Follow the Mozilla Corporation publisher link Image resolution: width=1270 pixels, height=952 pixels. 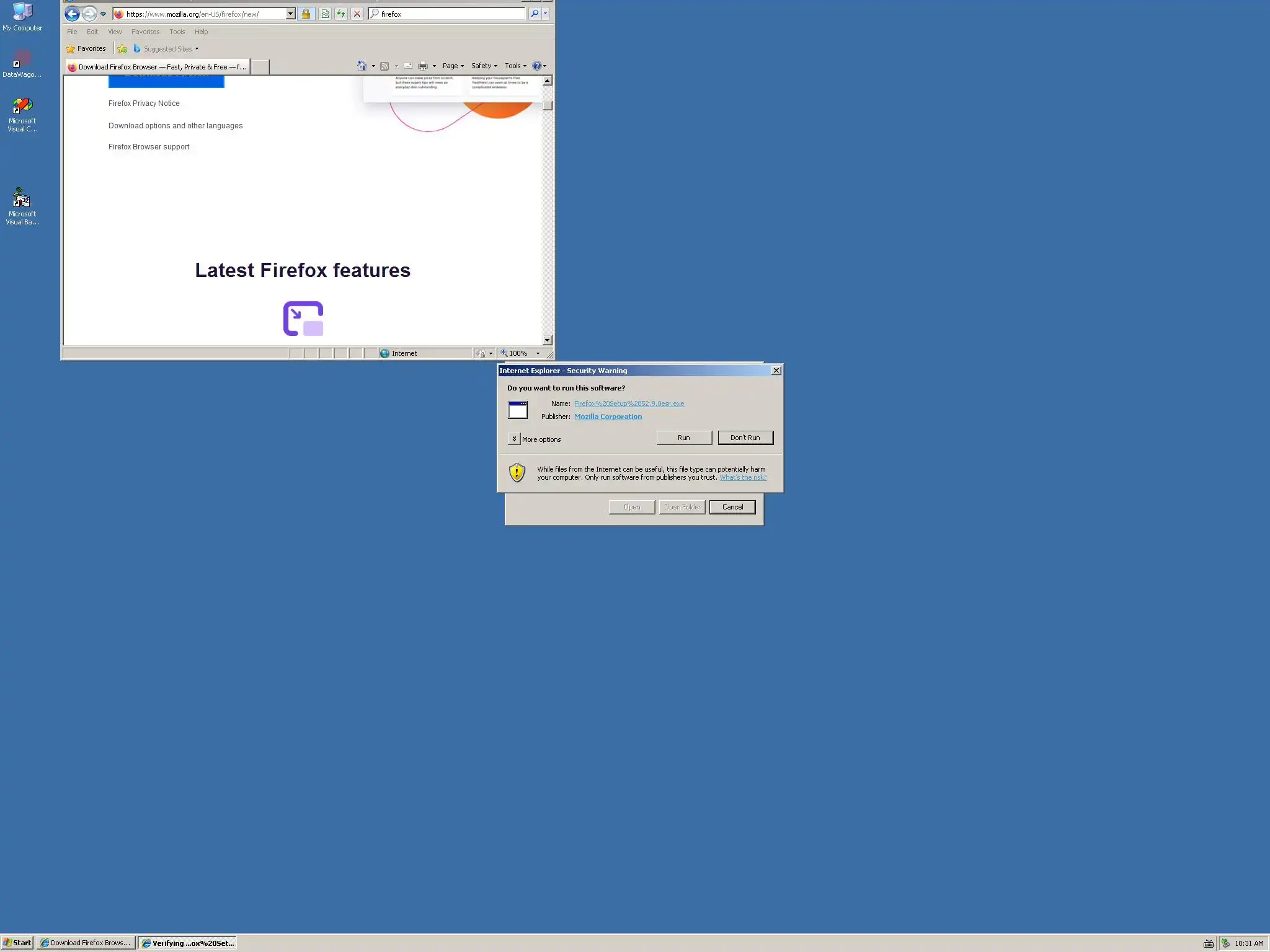[608, 416]
